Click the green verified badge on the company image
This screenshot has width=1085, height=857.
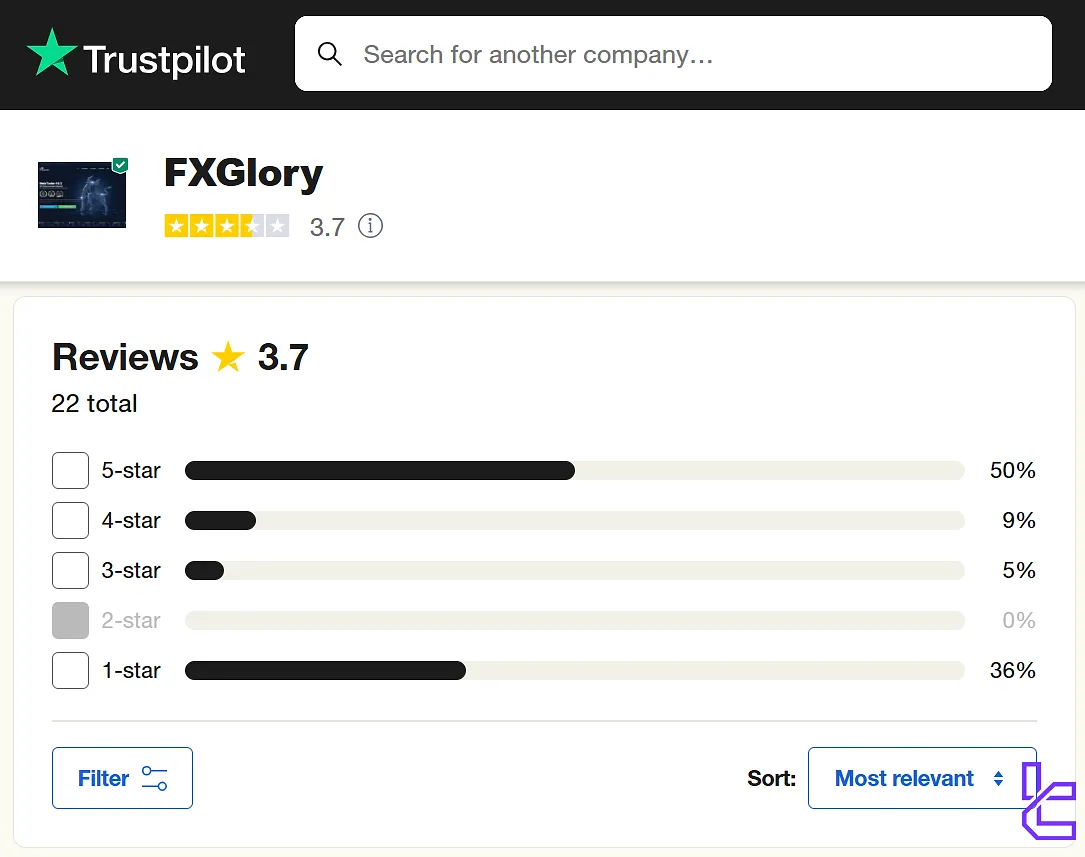pyautogui.click(x=120, y=165)
